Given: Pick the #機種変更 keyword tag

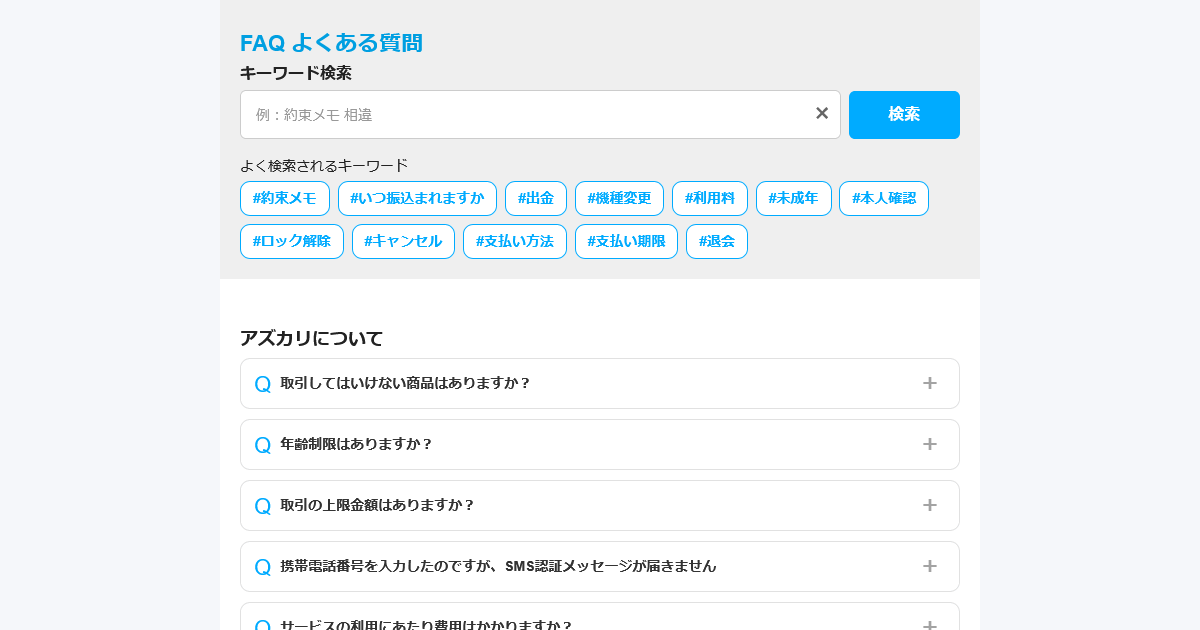Looking at the screenshot, I should 619,198.
